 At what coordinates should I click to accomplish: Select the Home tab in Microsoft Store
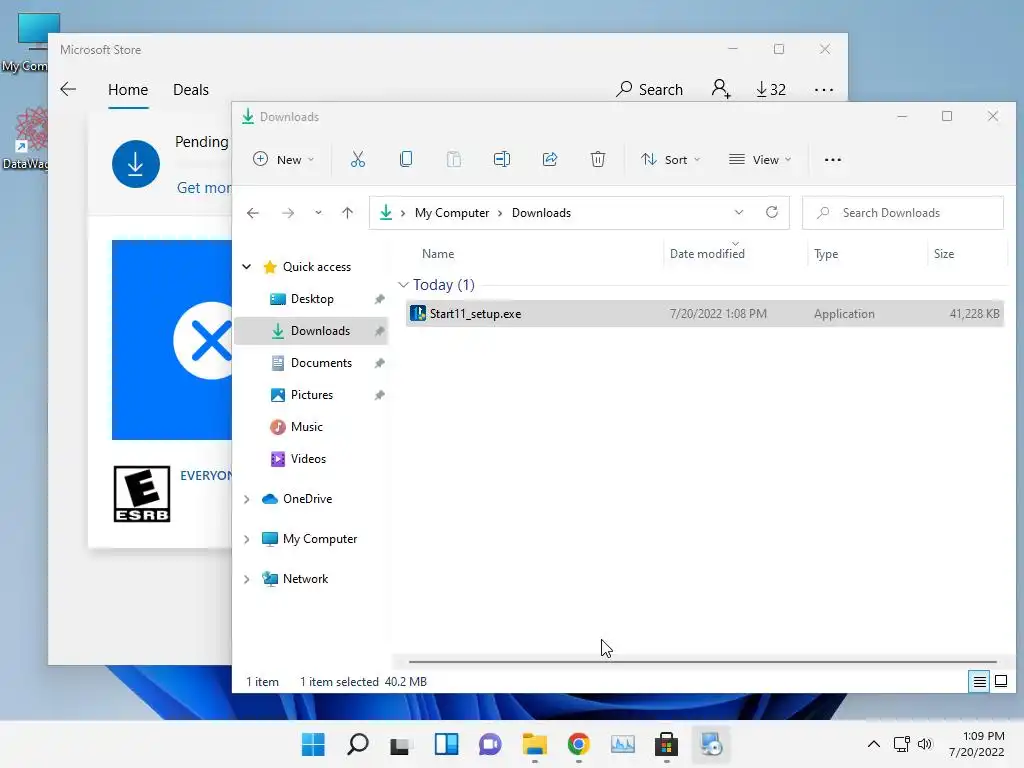tap(128, 89)
